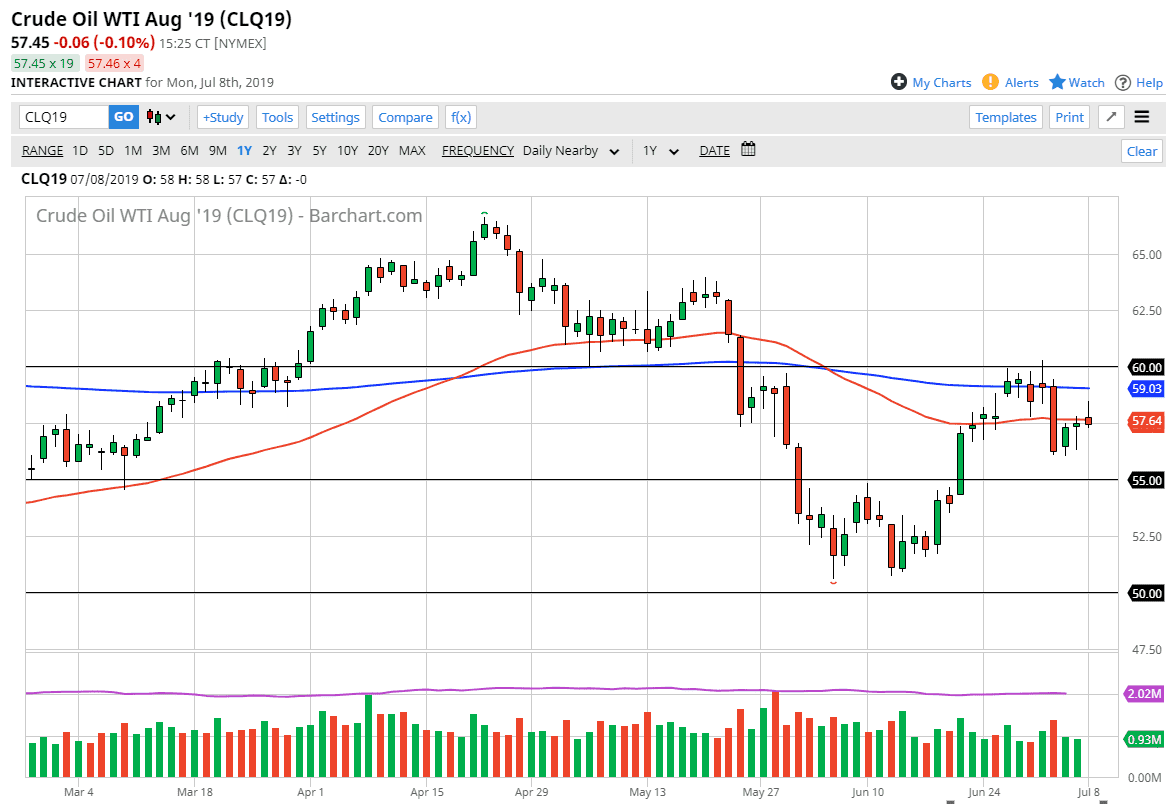Click the My Charts plus icon

(x=898, y=82)
